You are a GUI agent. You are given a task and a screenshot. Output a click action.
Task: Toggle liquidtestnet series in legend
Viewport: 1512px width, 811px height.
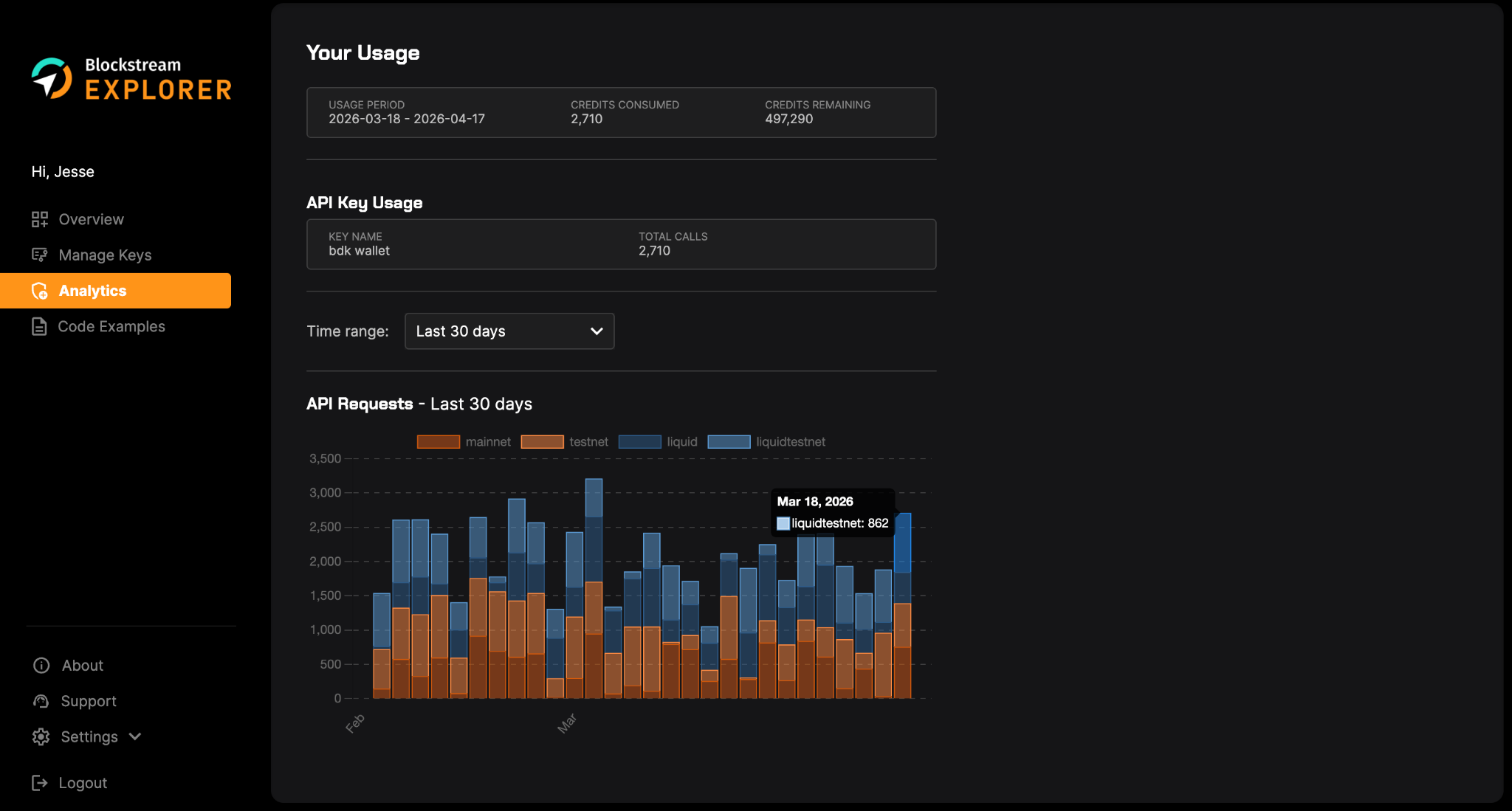(729, 442)
